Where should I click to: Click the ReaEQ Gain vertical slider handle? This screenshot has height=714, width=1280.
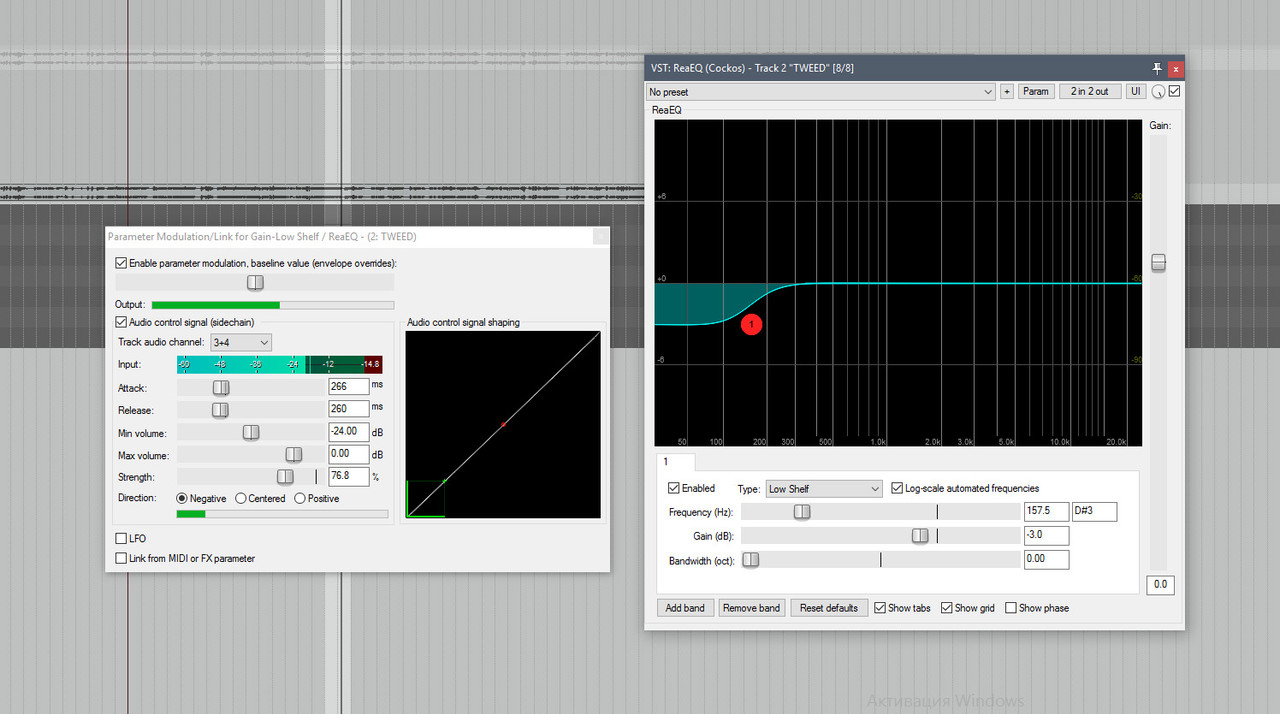[1158, 263]
